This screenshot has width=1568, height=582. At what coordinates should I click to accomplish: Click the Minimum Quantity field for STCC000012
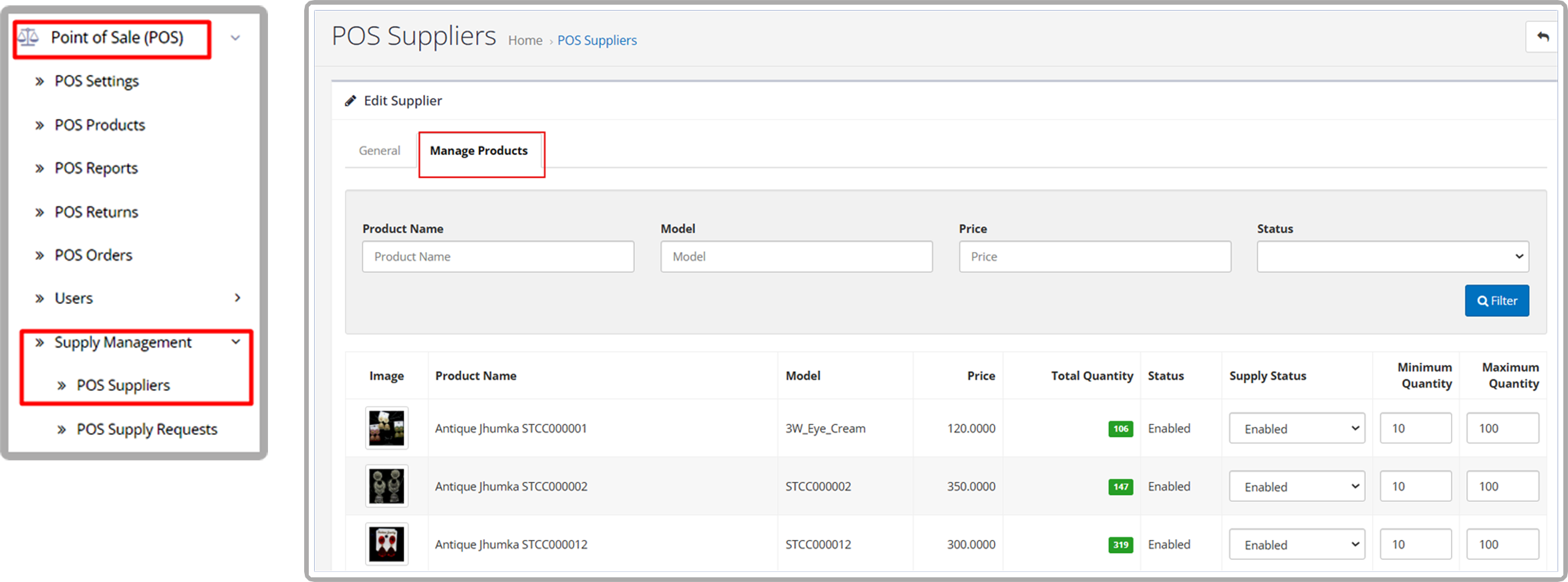tap(1416, 545)
